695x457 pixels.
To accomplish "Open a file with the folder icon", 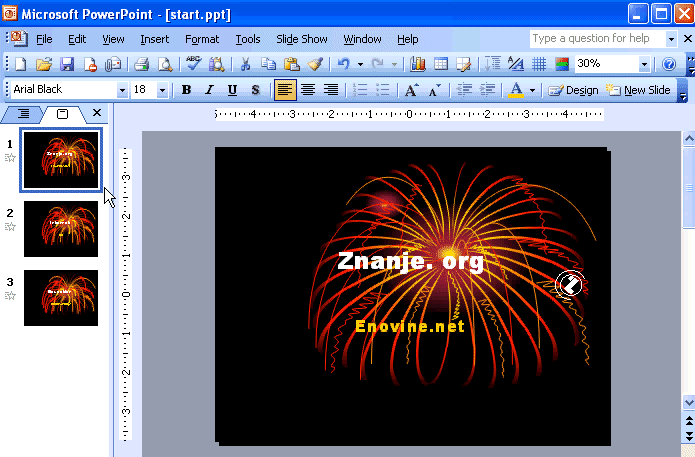I will (x=43, y=64).
